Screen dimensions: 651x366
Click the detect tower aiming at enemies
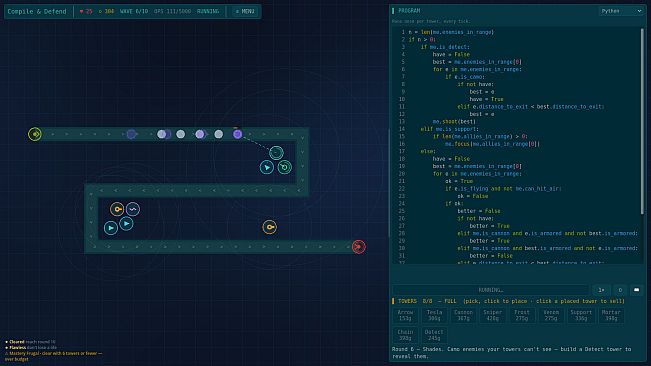click(x=276, y=153)
